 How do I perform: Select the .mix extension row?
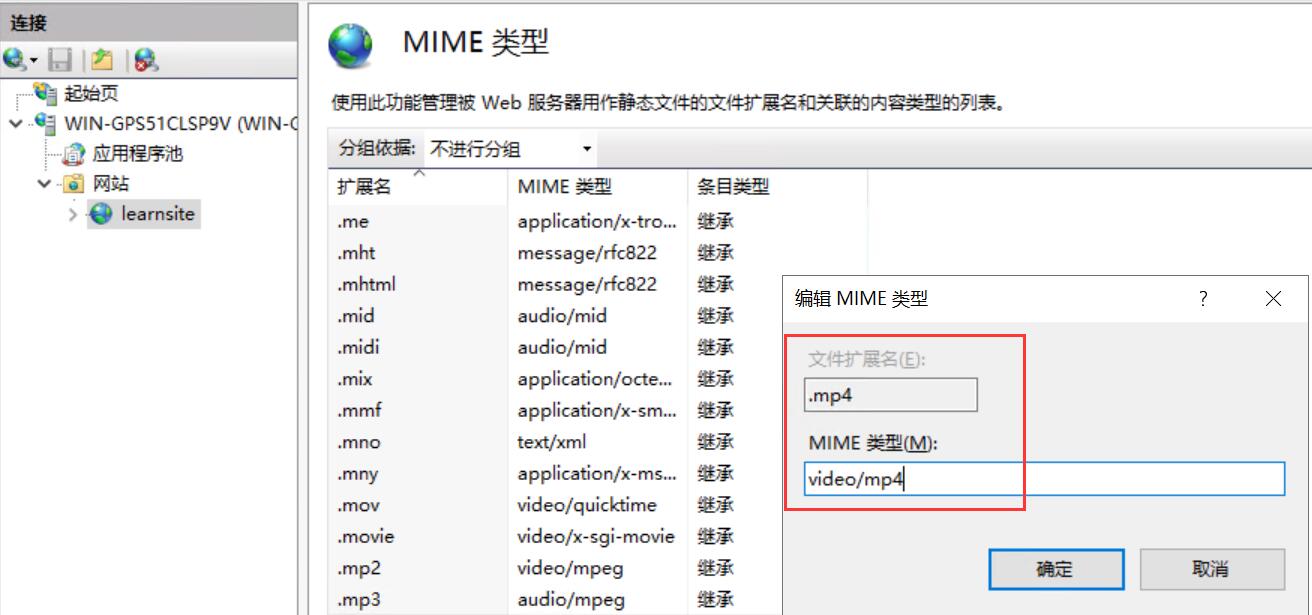tap(355, 379)
